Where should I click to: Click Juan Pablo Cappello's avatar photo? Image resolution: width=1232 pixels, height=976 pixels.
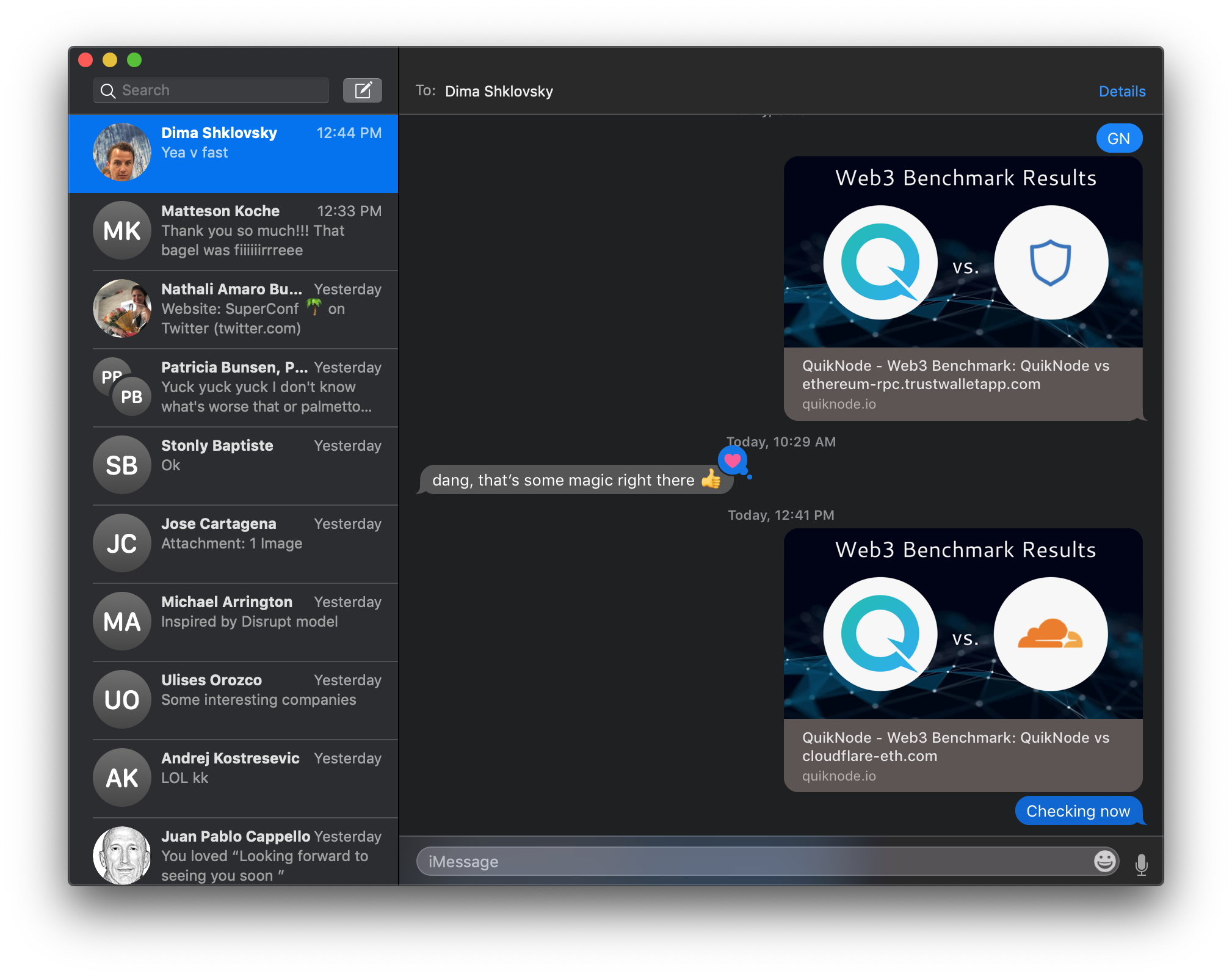[122, 856]
